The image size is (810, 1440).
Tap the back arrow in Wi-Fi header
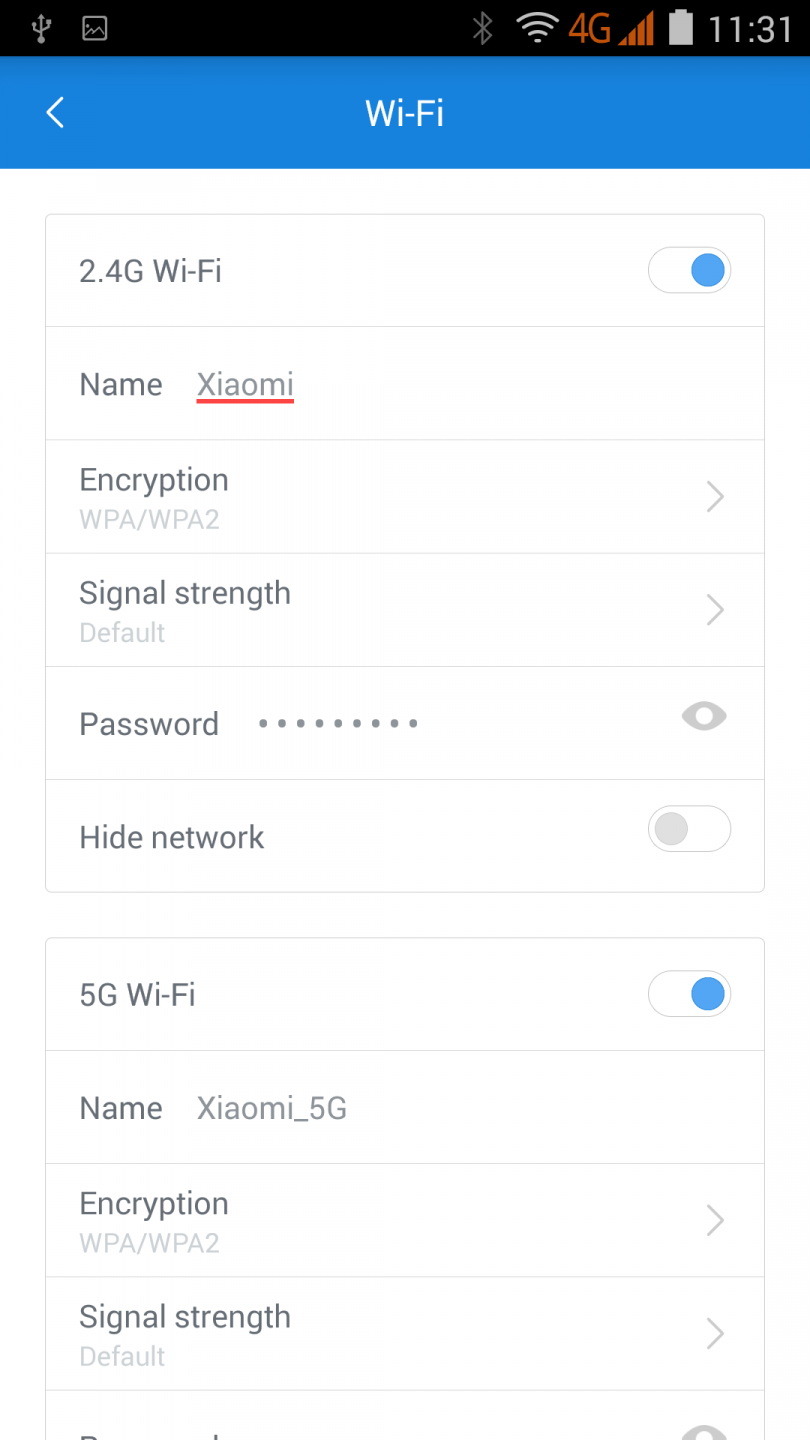pyautogui.click(x=56, y=113)
